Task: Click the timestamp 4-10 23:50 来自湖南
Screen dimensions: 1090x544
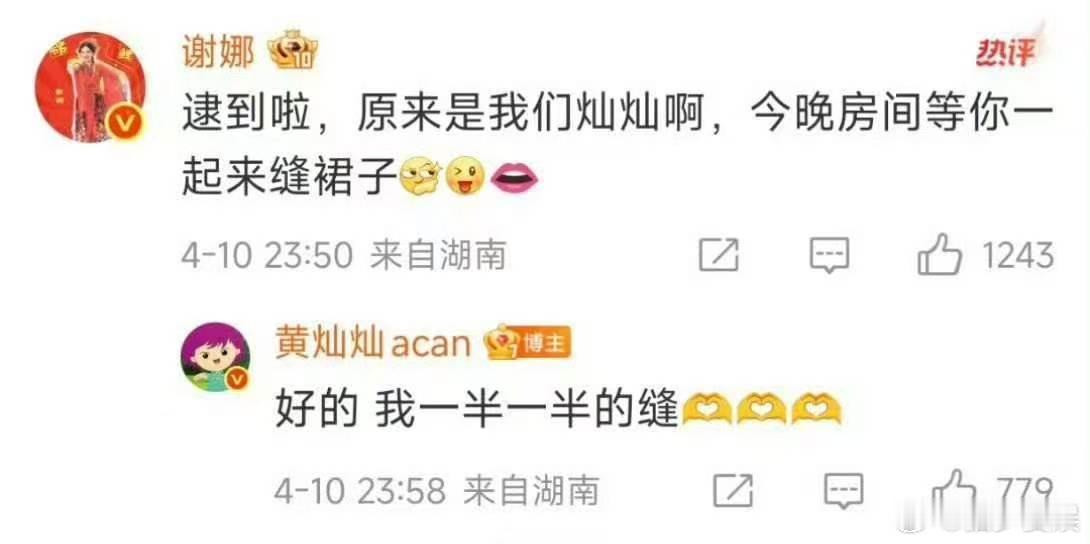Action: coord(343,256)
